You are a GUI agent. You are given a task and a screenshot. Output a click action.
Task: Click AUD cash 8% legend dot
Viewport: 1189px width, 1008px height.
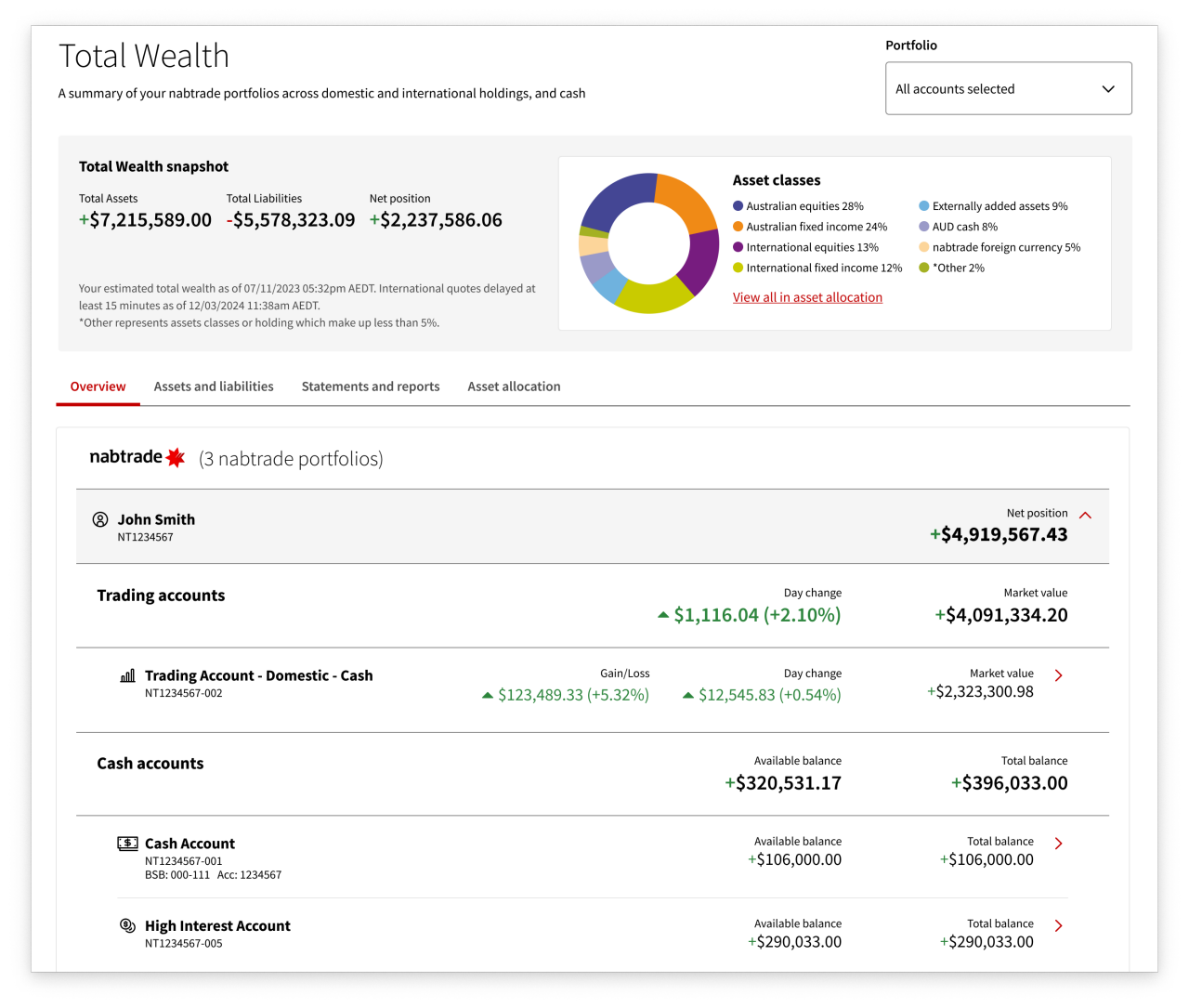(924, 227)
